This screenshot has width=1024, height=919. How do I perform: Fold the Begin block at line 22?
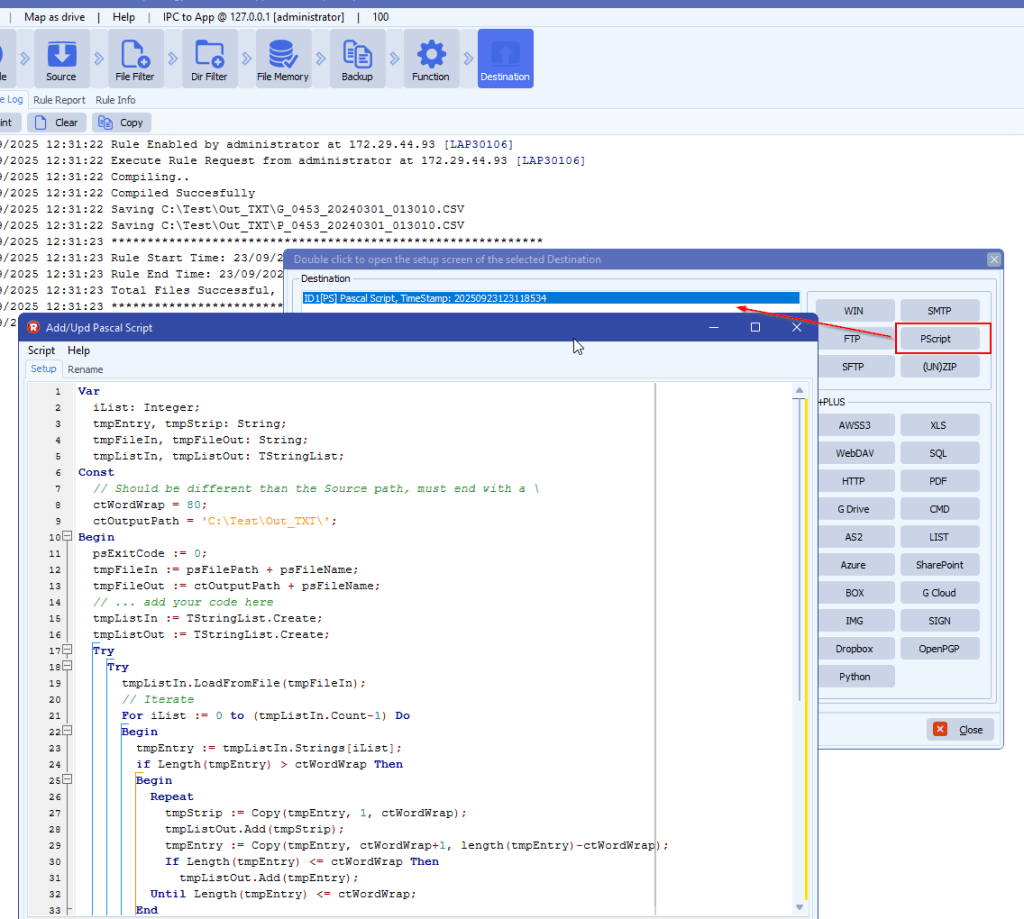click(x=68, y=732)
